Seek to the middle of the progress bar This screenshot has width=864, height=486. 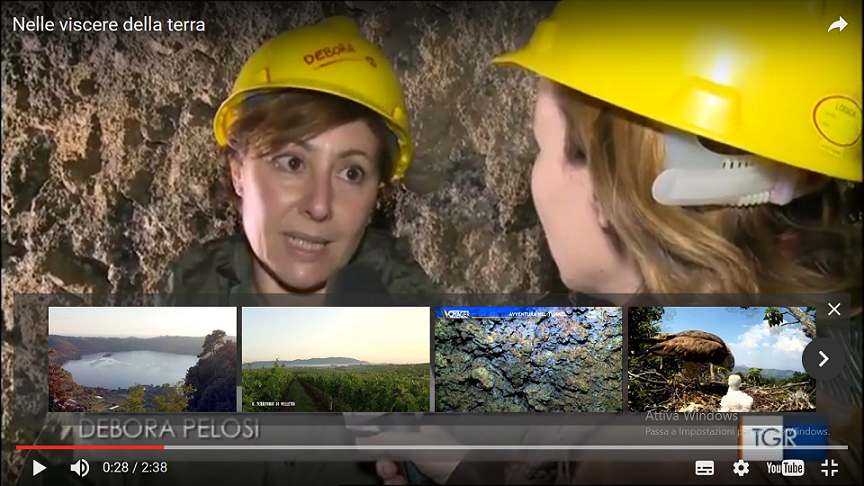pyautogui.click(x=432, y=447)
